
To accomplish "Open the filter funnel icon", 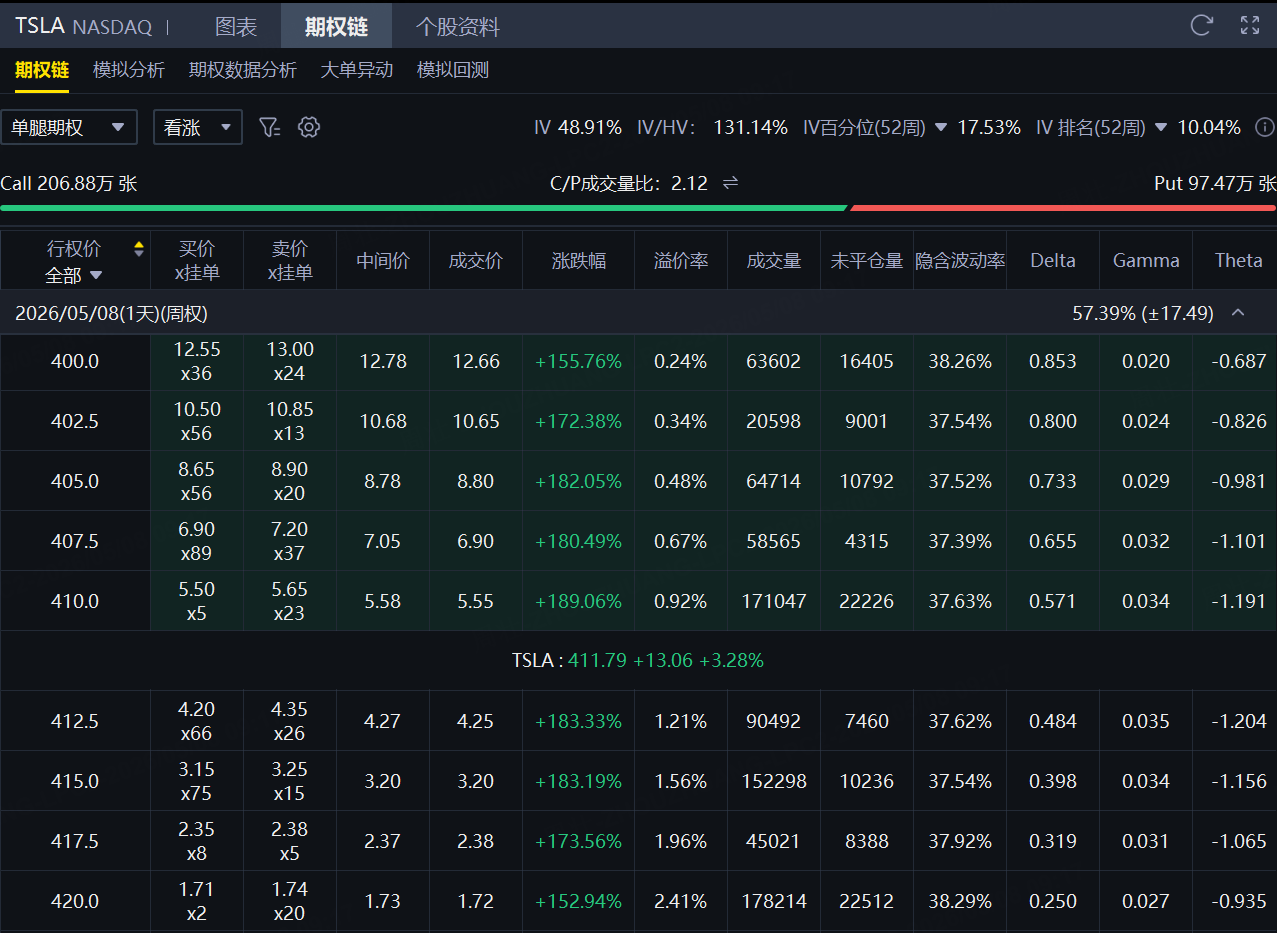I will pos(269,127).
